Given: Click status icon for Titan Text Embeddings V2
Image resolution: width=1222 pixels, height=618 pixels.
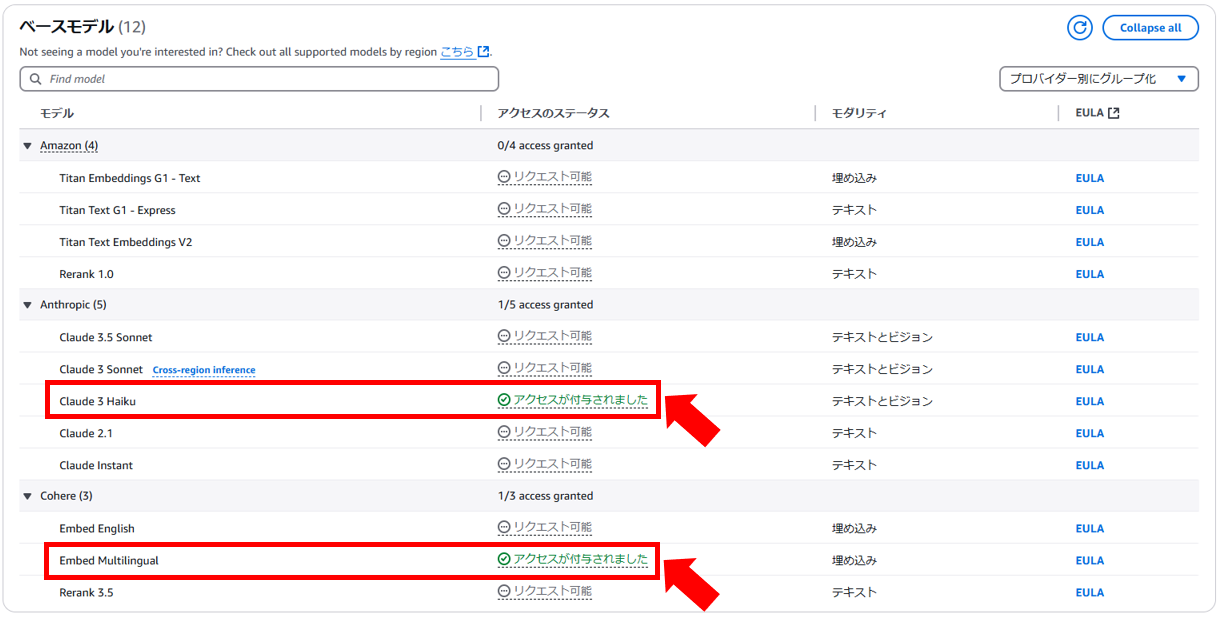Looking at the screenshot, I should pos(504,241).
